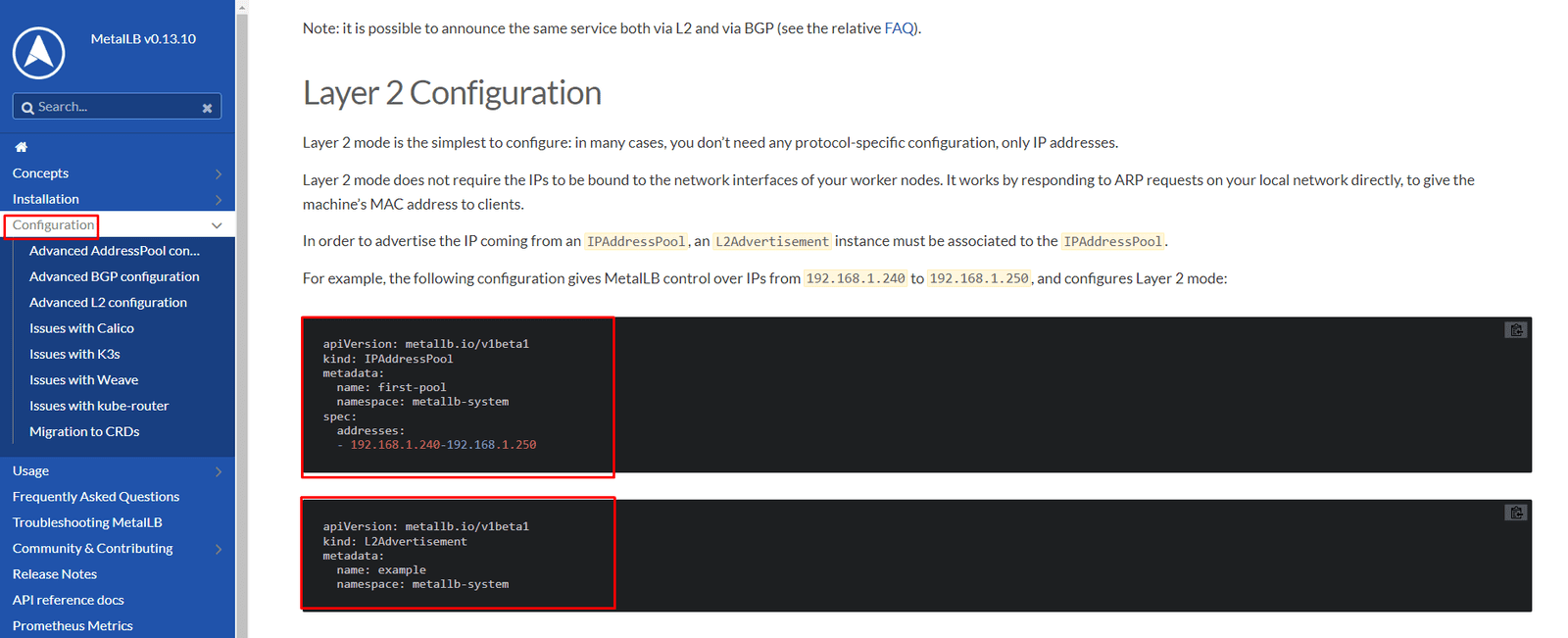The width and height of the screenshot is (1568, 638).
Task: Open Migration to CRDs page
Action: click(84, 431)
